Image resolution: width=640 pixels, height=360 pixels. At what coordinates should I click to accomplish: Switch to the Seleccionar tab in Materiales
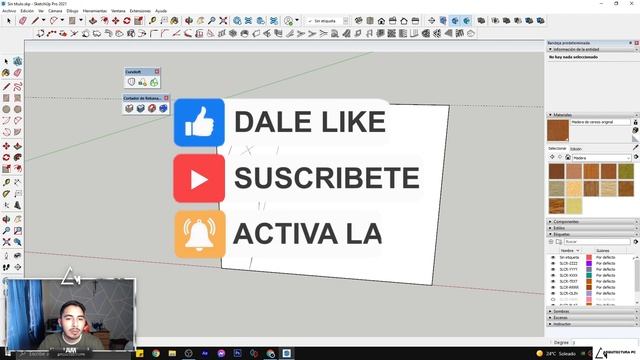[x=557, y=149]
